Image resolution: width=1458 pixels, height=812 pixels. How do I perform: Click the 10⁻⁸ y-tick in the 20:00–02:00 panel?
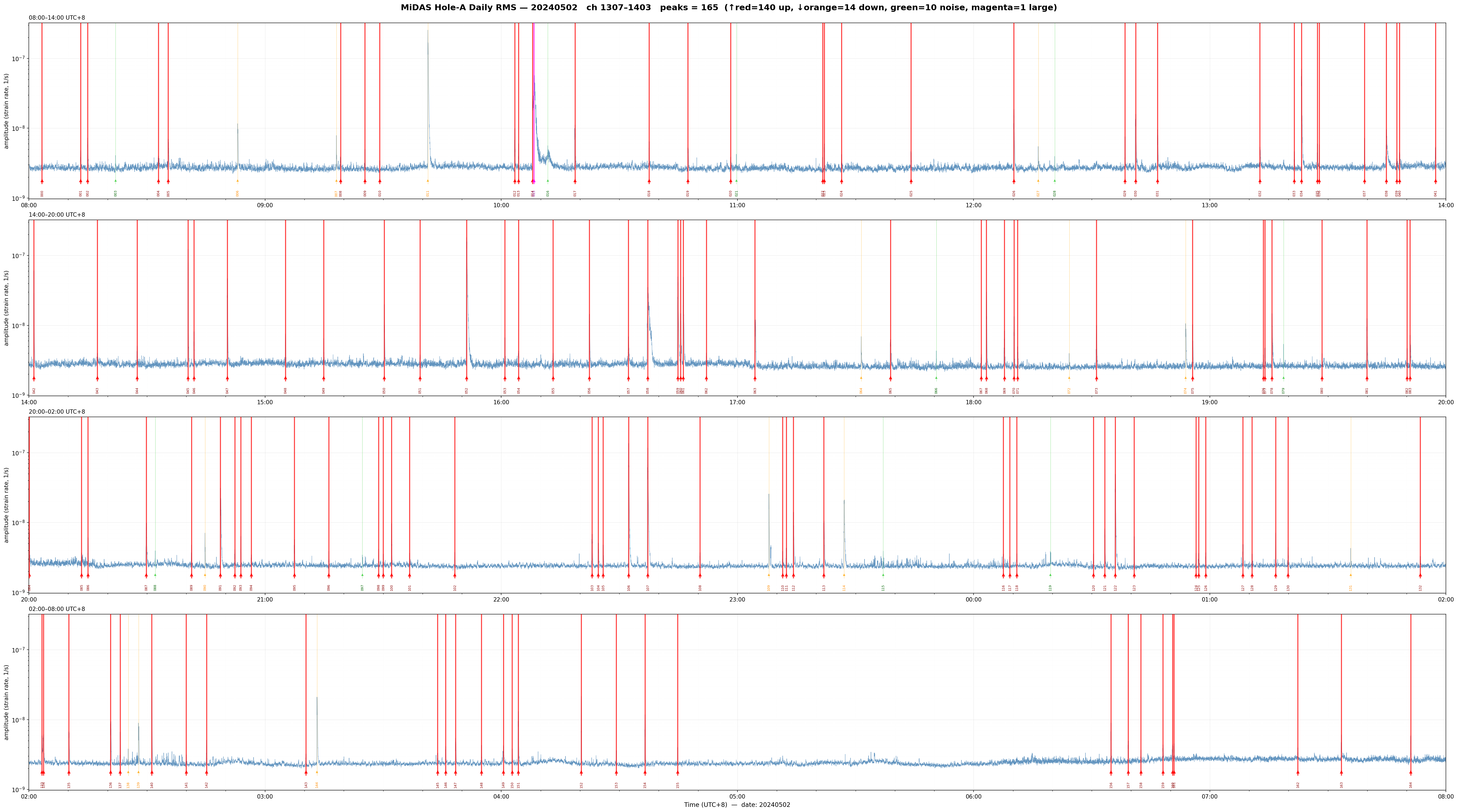pyautogui.click(x=19, y=522)
